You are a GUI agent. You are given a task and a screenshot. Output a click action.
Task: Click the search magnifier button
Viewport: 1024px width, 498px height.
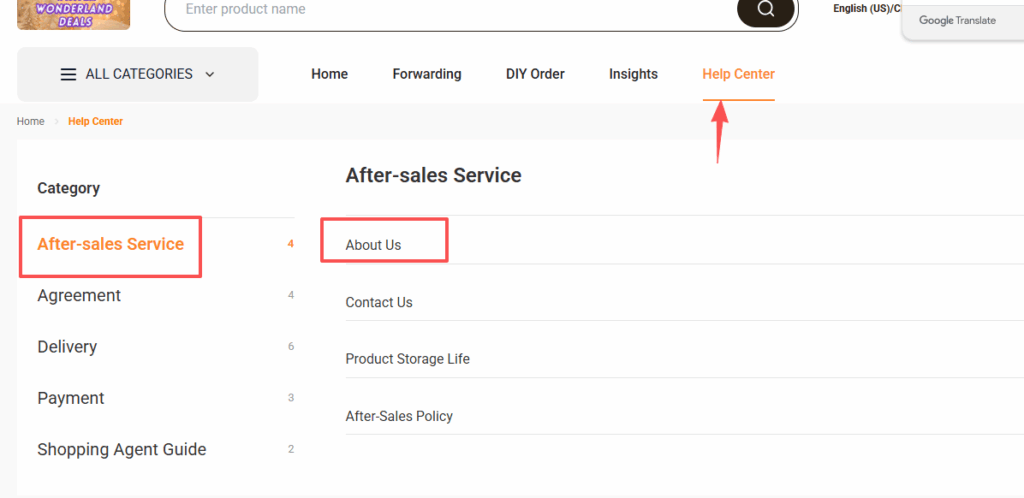pyautogui.click(x=765, y=10)
